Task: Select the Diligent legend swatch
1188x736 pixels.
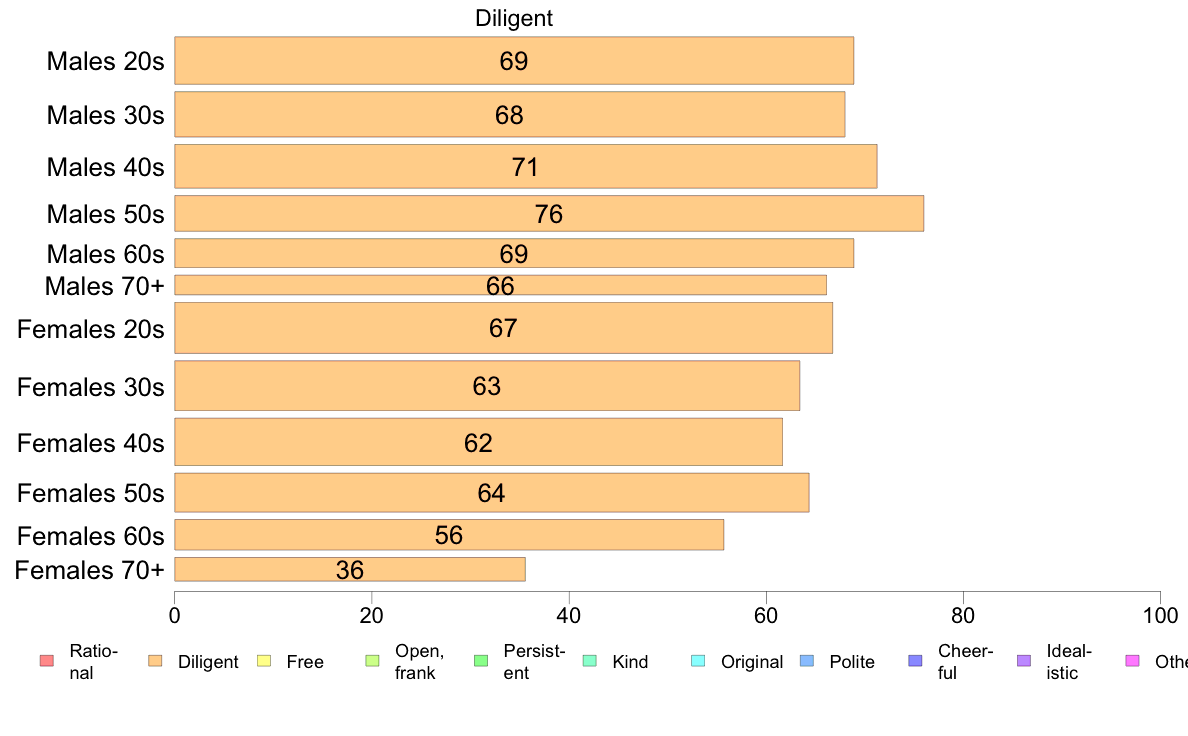Action: (x=155, y=661)
